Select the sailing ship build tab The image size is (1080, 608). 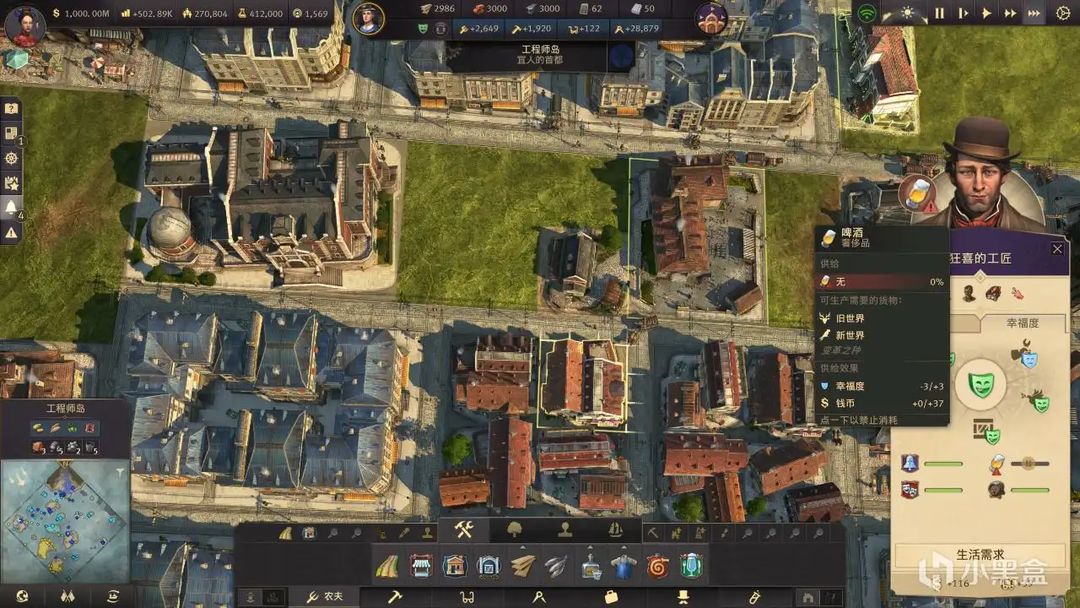tap(615, 530)
